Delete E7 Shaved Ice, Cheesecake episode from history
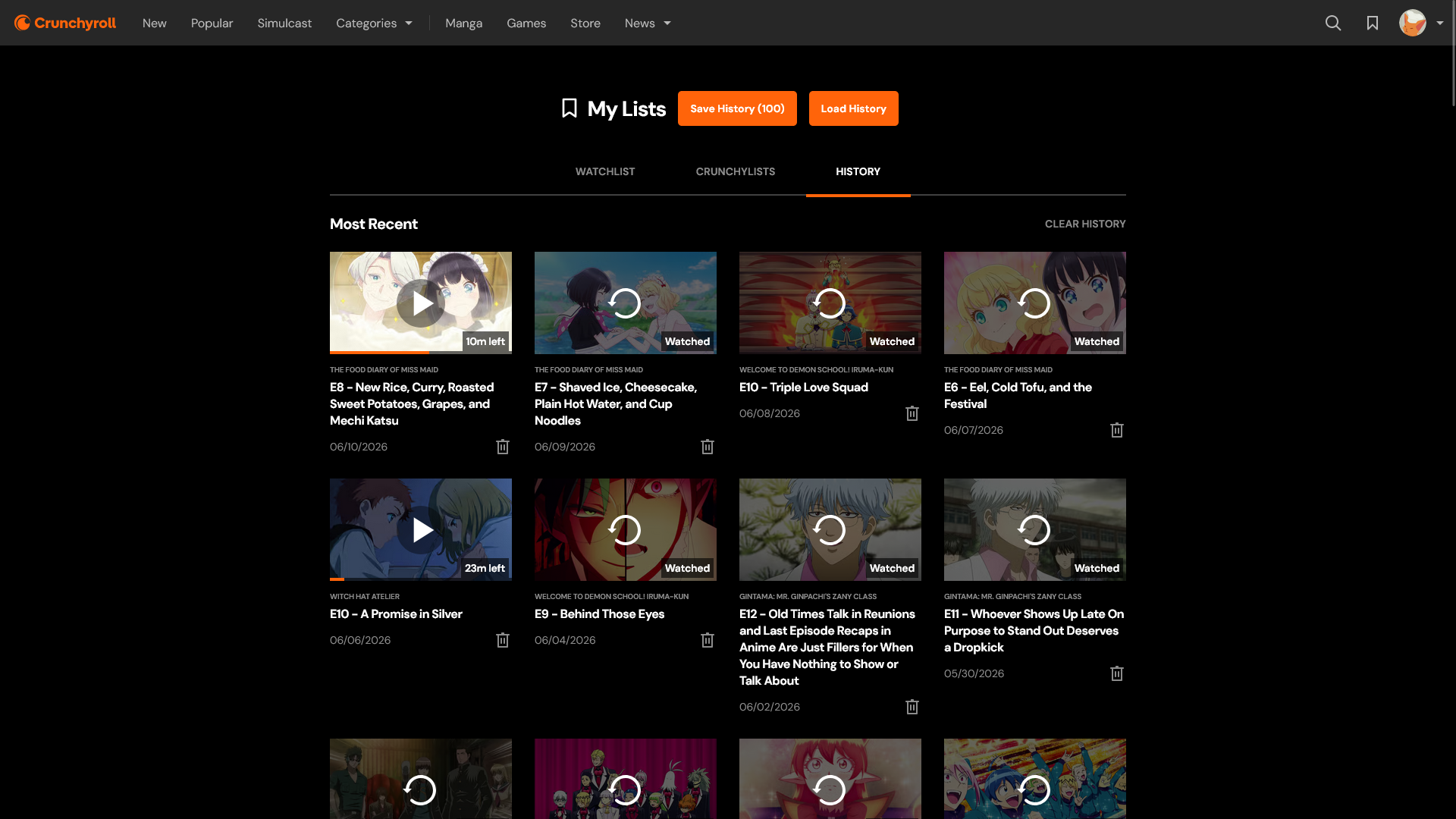The width and height of the screenshot is (1456, 819). coord(708,447)
